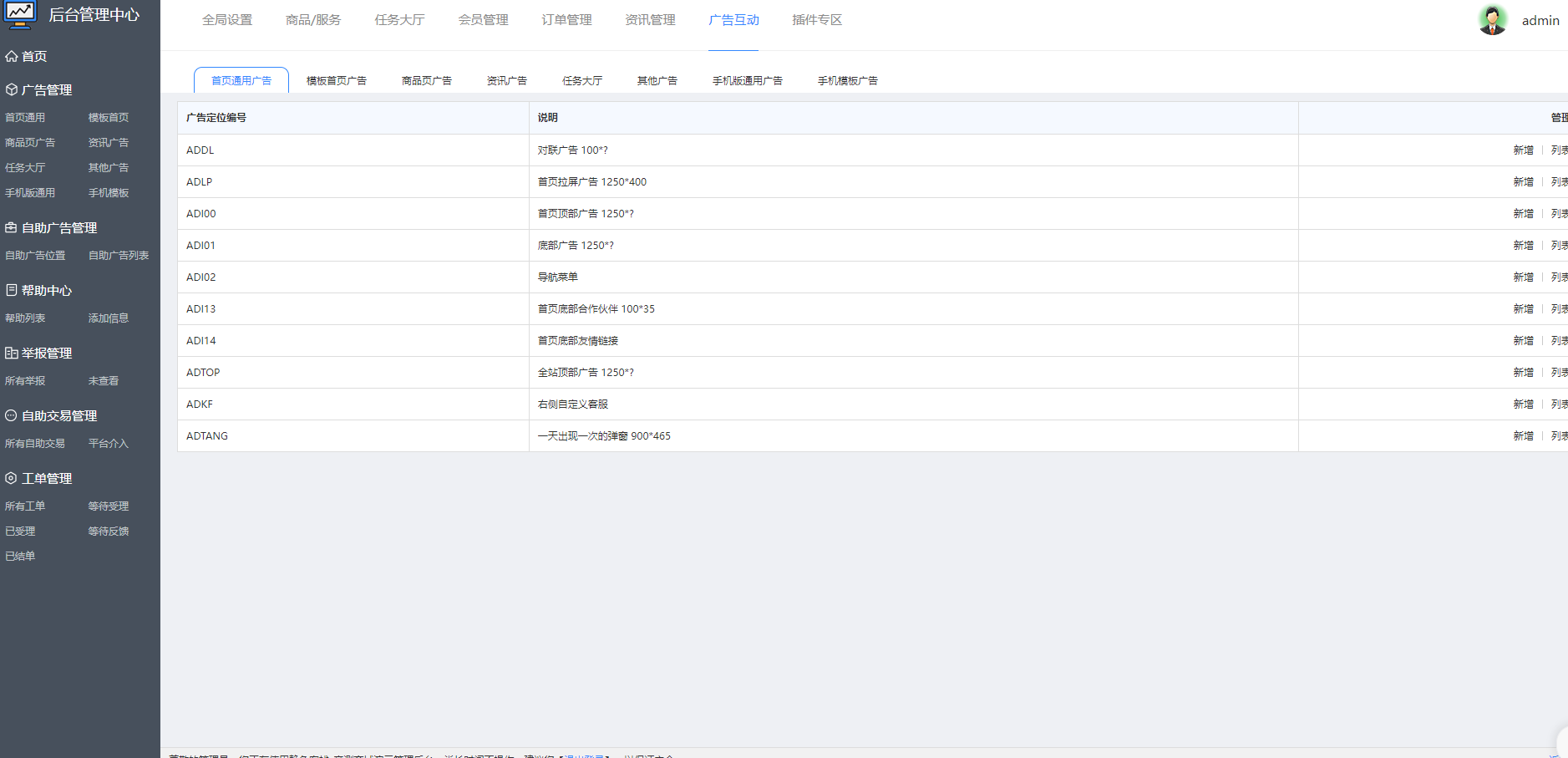
Task: Open the 会员管理 menu item
Action: (x=483, y=19)
